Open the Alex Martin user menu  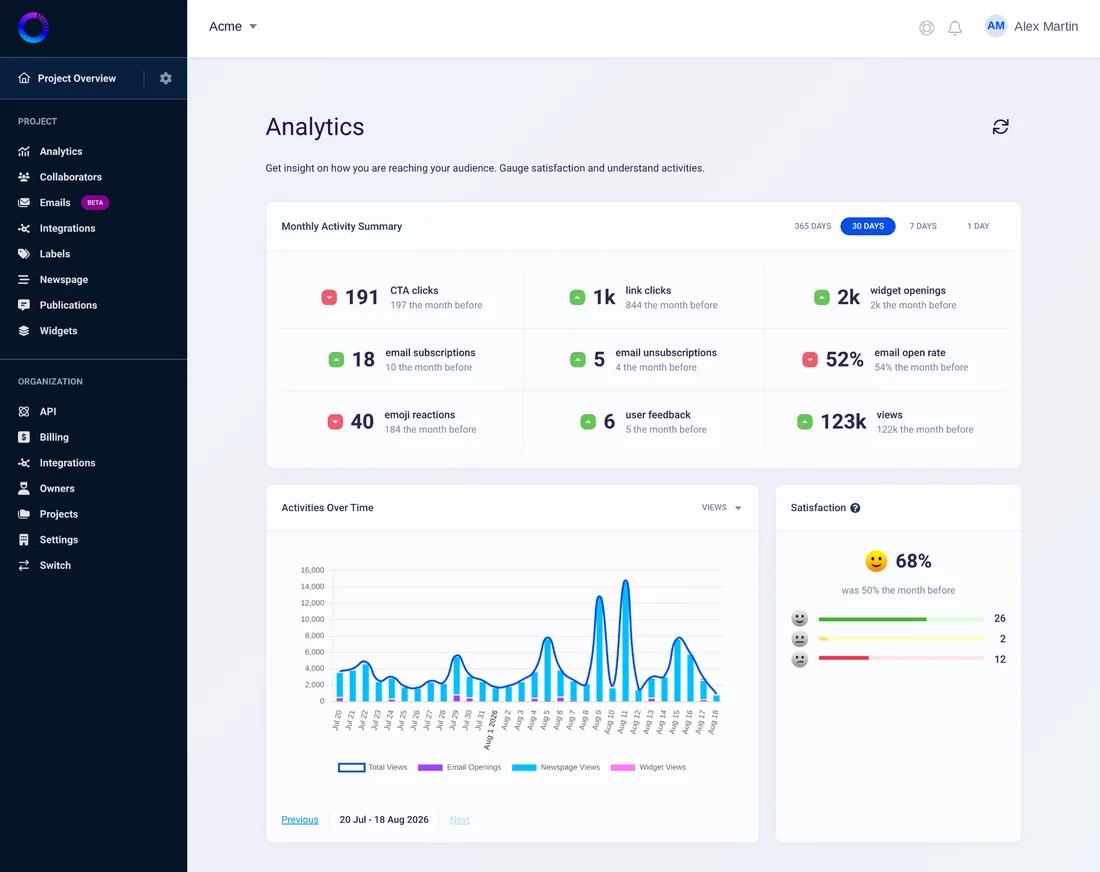coord(1031,27)
